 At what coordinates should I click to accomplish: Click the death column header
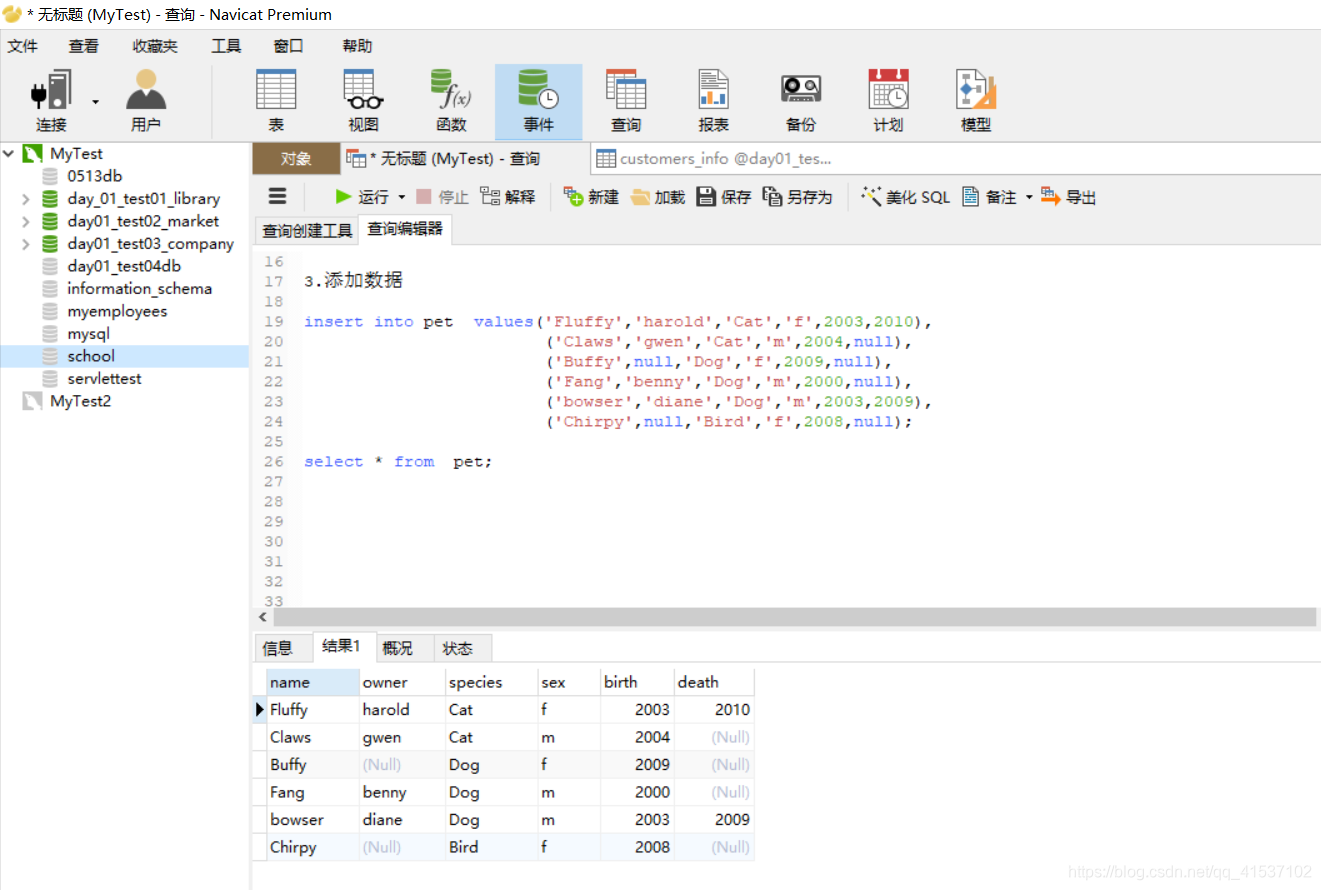point(714,682)
